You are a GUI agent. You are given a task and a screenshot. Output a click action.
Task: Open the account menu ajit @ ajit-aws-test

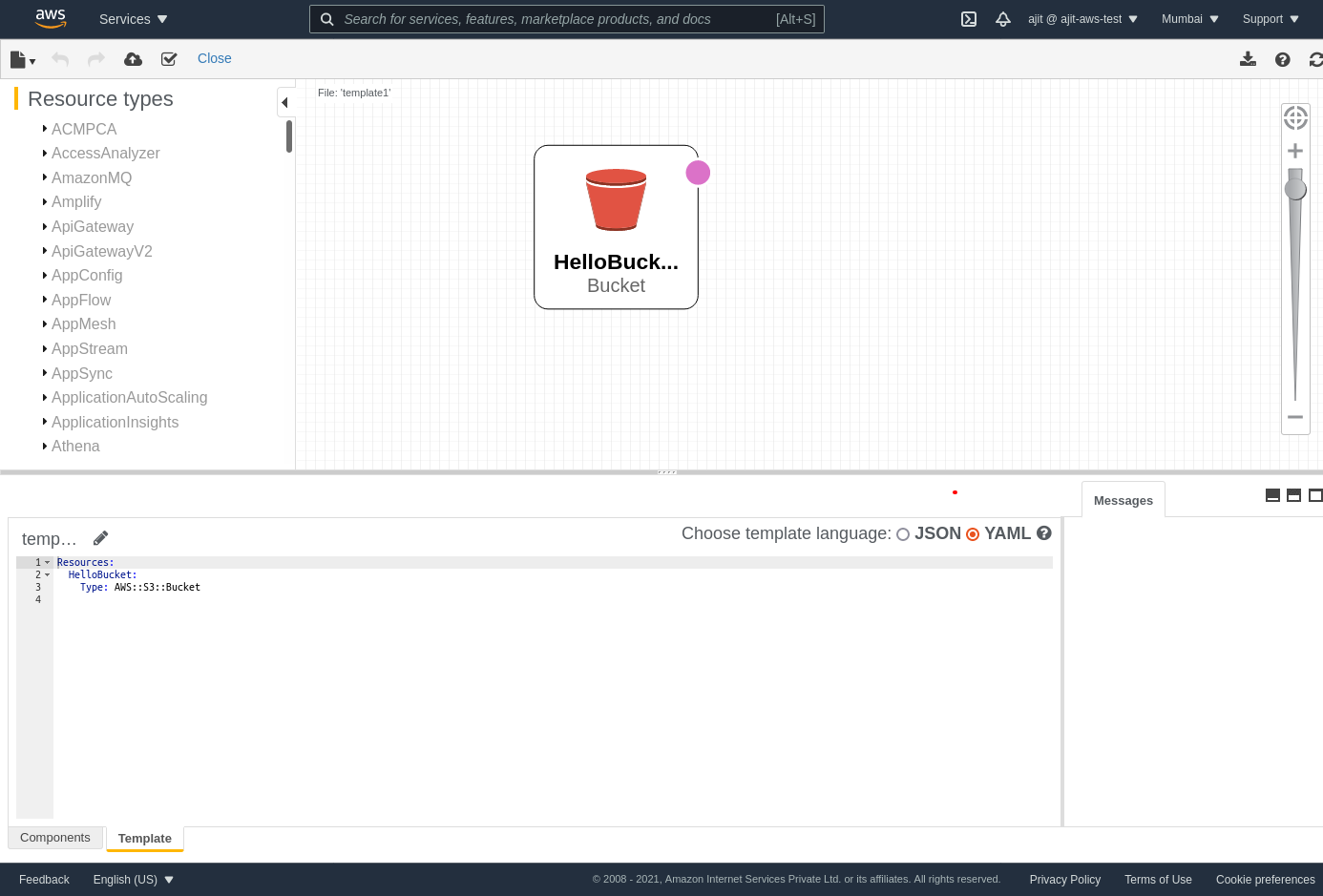pos(1083,19)
